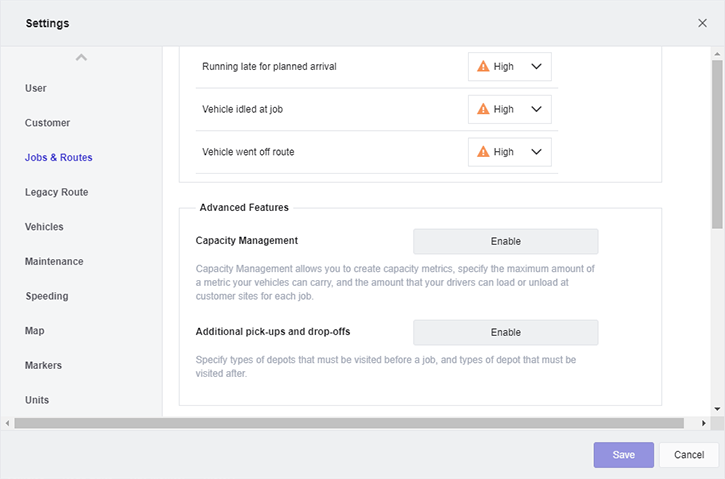Click warning icon for Vehicle idled at job
This screenshot has height=479, width=725.
pyautogui.click(x=483, y=110)
